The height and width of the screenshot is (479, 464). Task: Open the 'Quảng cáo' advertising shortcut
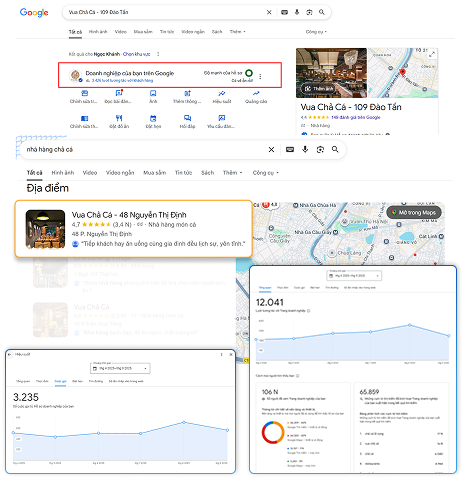256,97
